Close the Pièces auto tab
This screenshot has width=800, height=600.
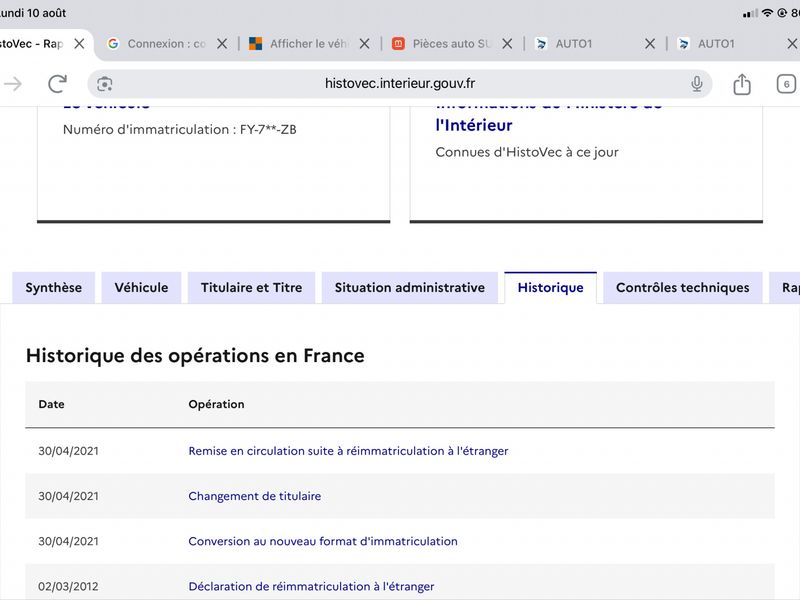point(507,44)
